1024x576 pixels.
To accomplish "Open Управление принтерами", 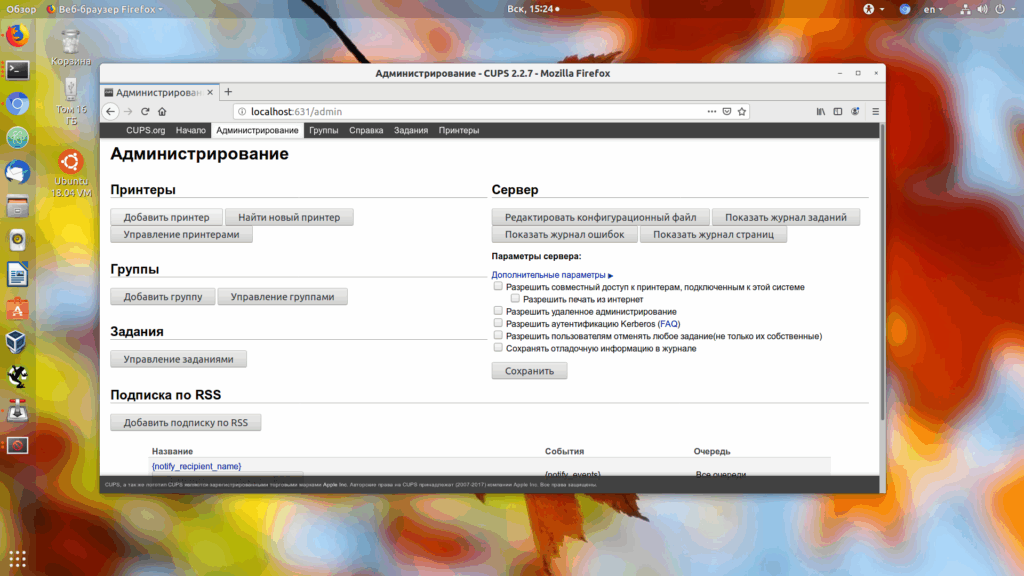I will coord(182,234).
